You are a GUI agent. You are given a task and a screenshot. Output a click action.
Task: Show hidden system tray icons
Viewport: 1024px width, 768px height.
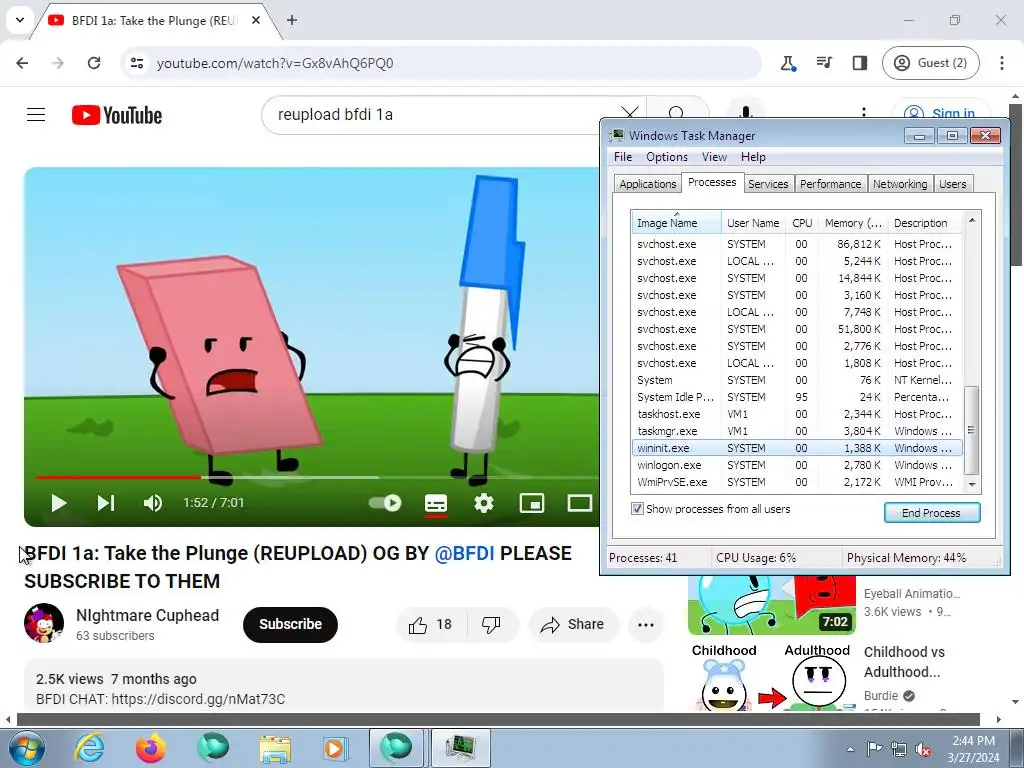(850, 749)
